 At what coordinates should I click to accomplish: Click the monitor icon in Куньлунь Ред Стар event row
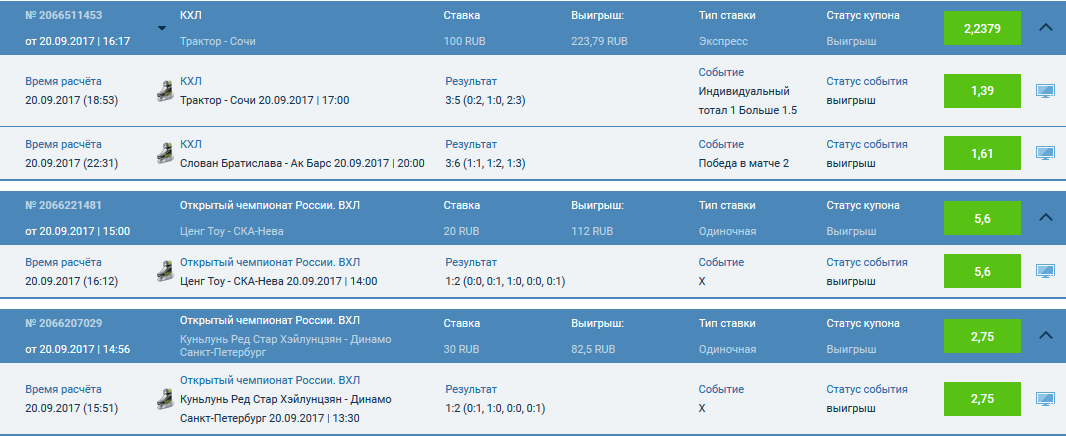click(1045, 398)
